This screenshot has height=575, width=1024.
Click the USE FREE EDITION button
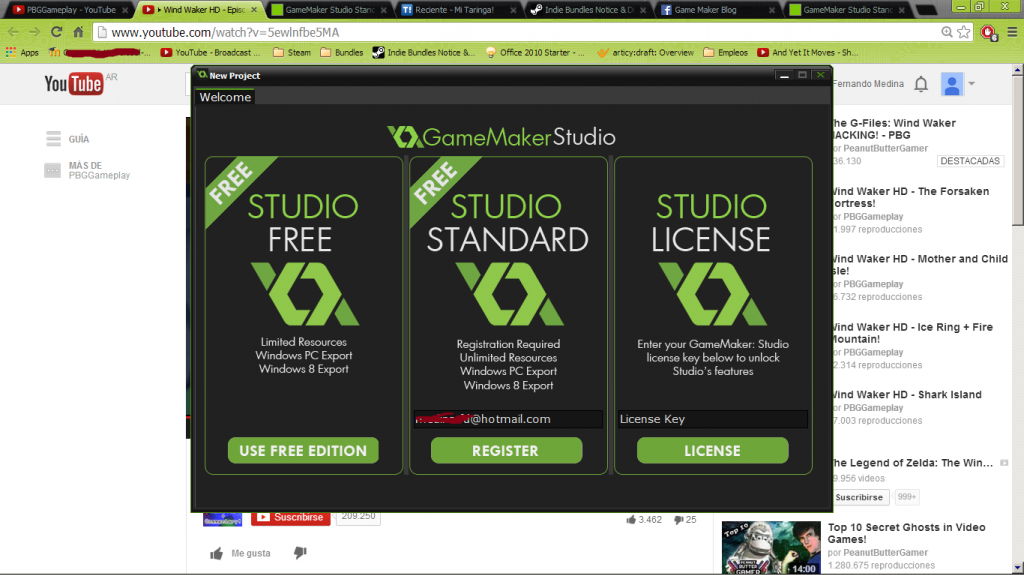[303, 450]
